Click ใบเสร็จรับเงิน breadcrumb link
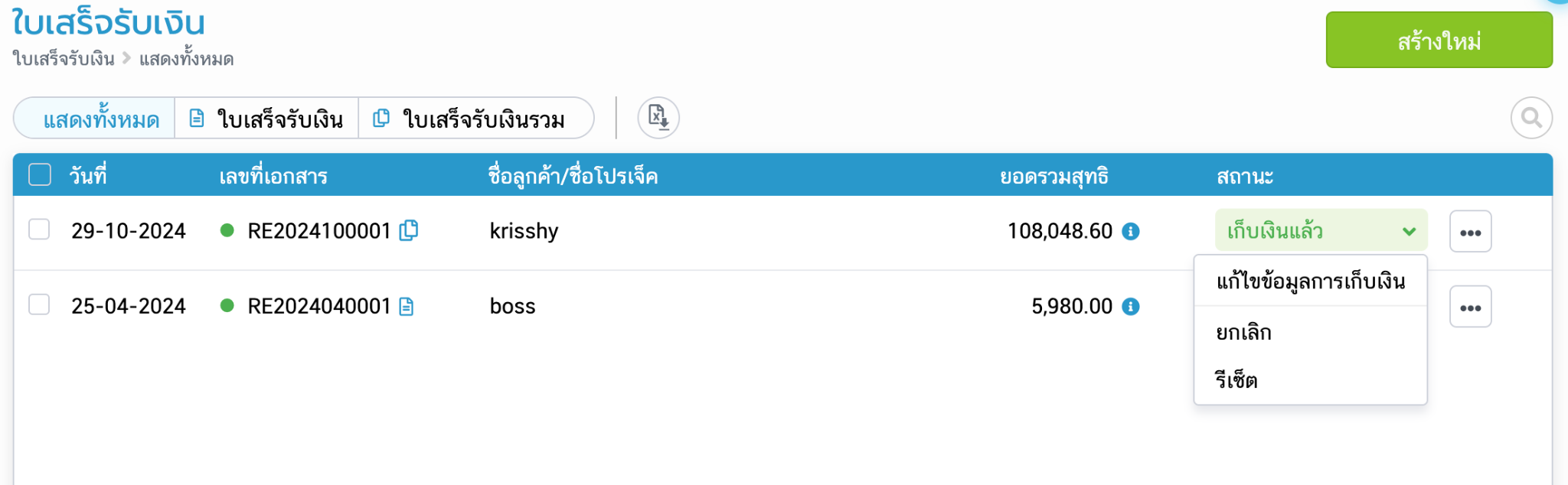Image resolution: width=1568 pixels, height=485 pixels. (x=64, y=59)
